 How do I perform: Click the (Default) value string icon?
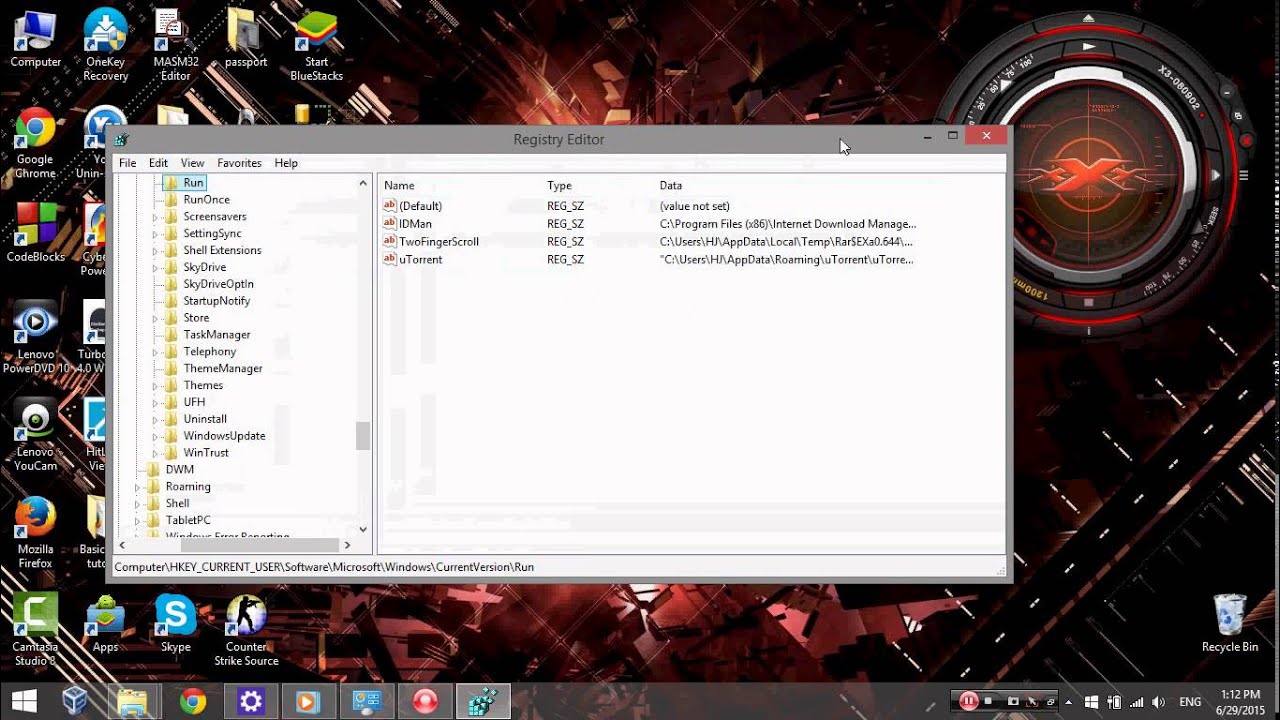pyautogui.click(x=390, y=206)
